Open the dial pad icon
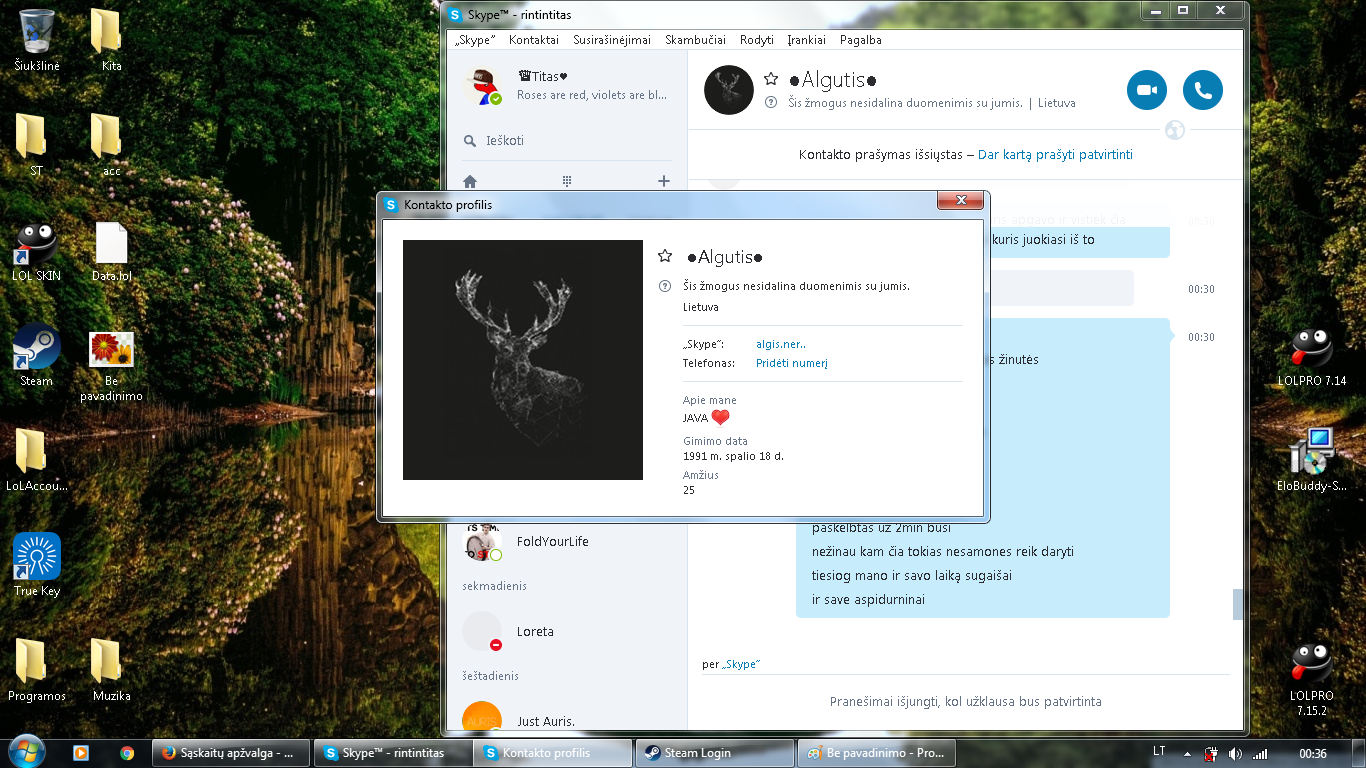Screen dimensions: 1366x768 click(567, 181)
